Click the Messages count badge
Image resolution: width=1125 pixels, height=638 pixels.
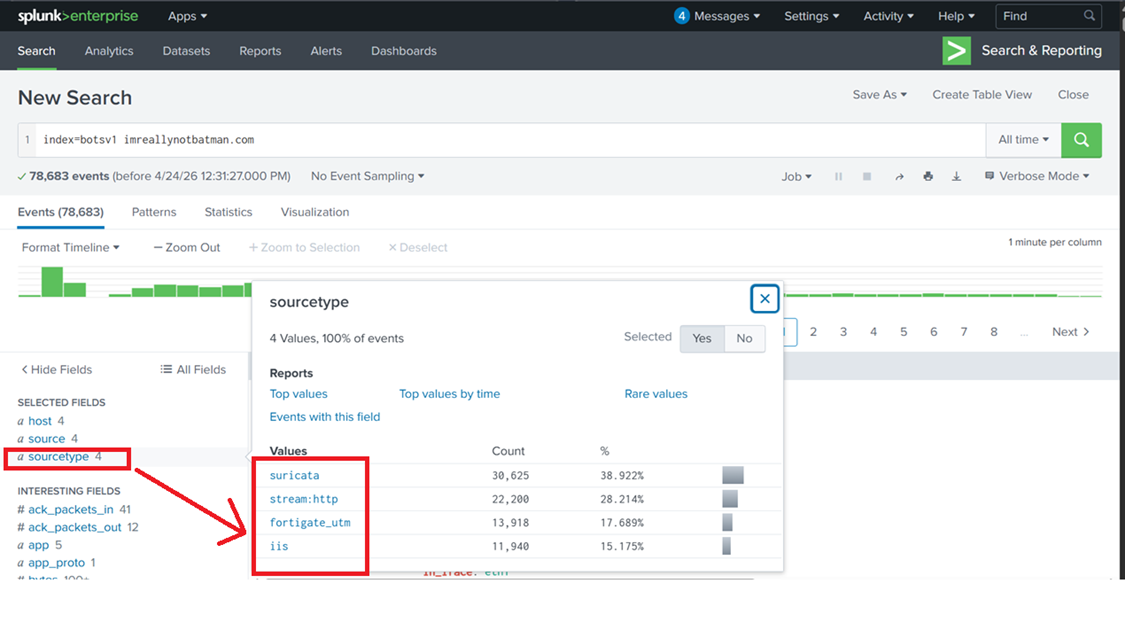pos(682,16)
